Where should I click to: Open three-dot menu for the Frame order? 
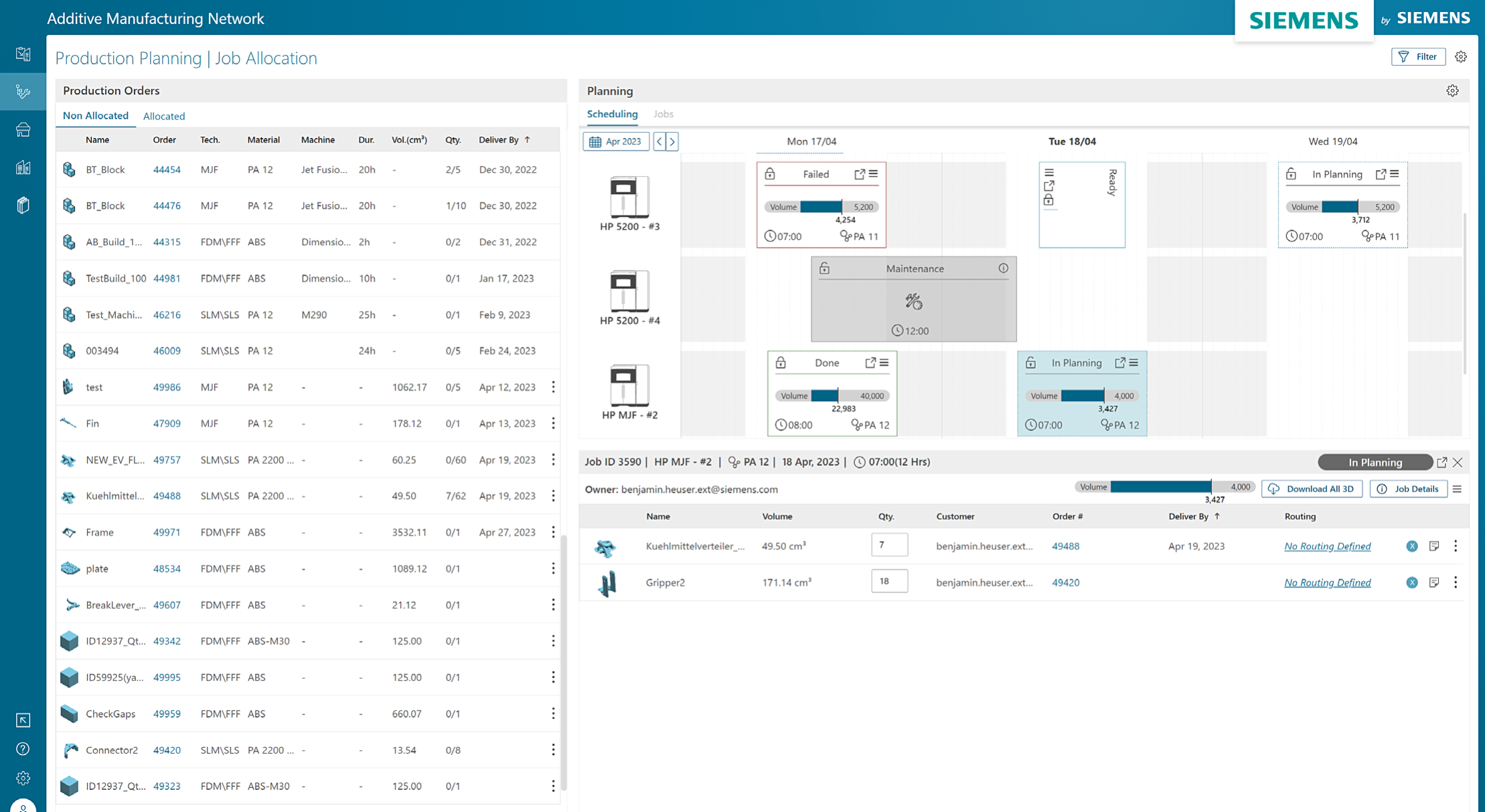click(x=553, y=532)
